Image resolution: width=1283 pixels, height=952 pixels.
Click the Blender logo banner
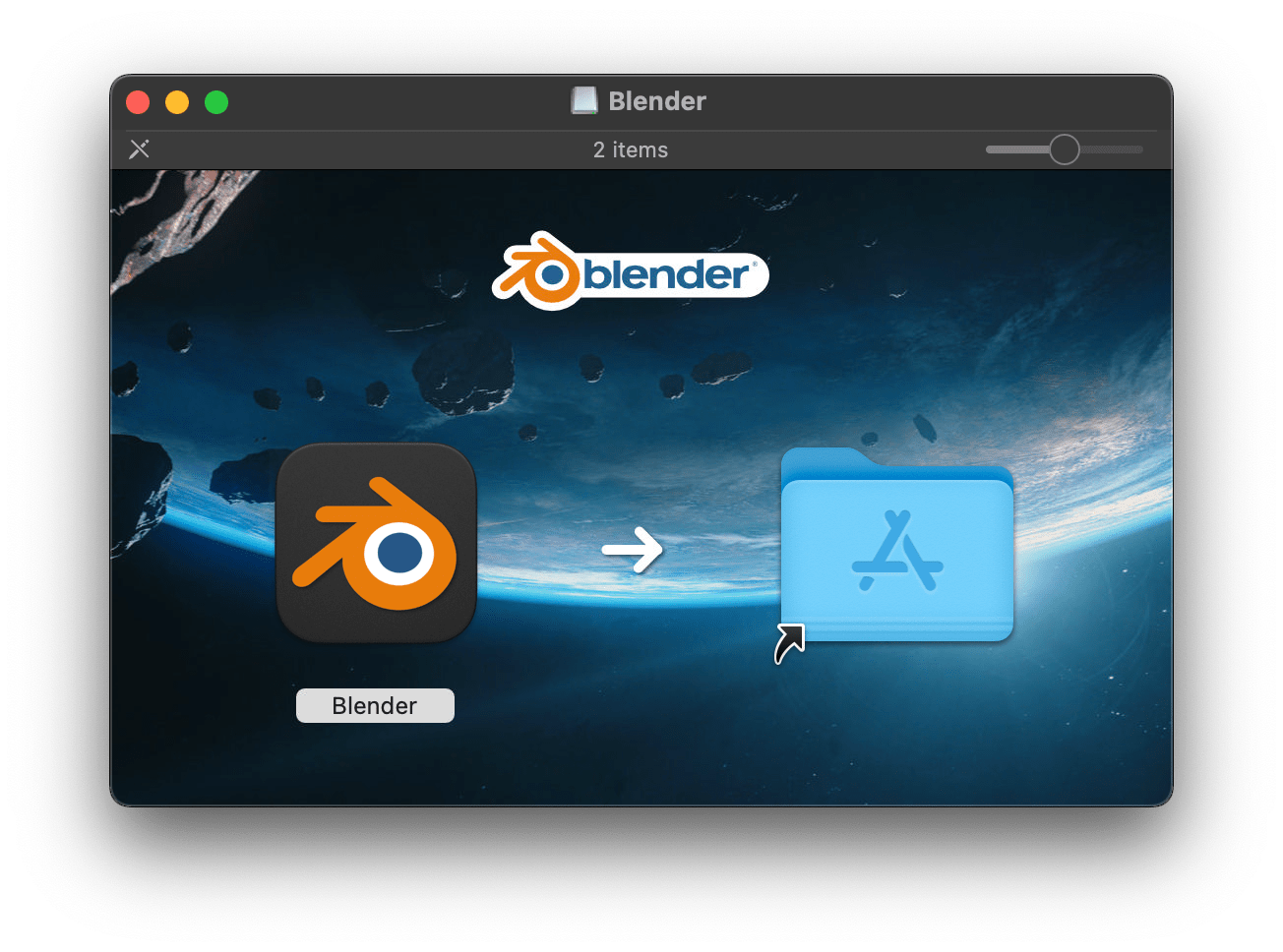[631, 273]
